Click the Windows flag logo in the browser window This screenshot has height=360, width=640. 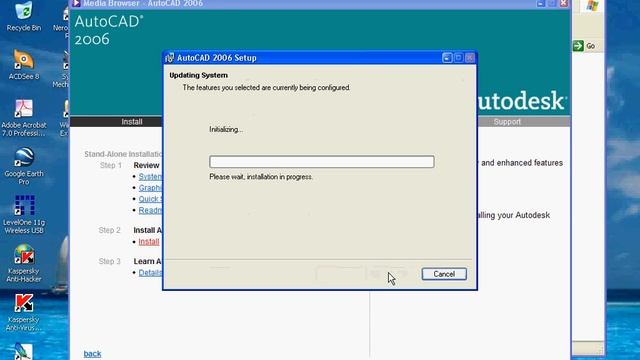(x=592, y=6)
